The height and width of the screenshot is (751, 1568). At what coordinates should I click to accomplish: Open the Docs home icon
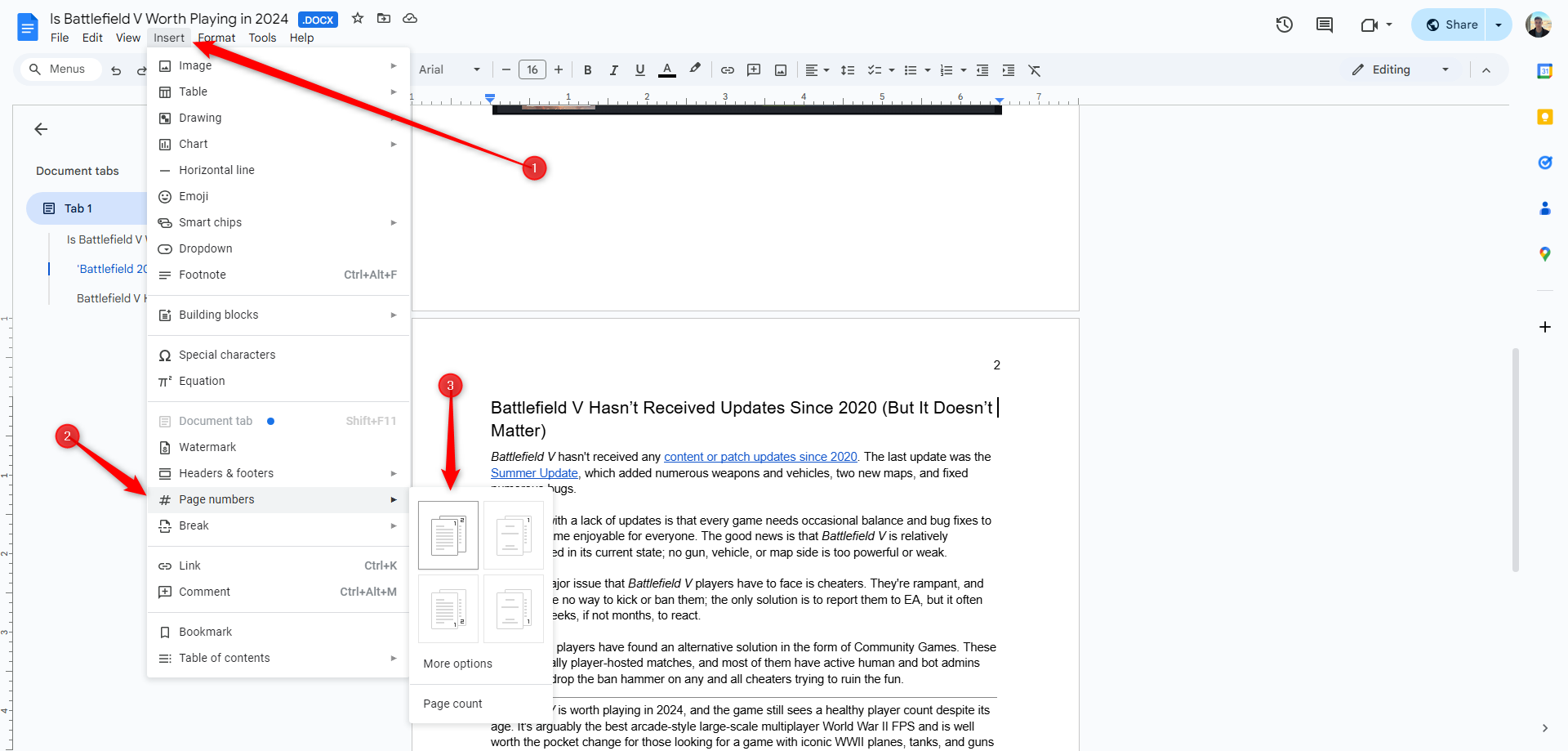point(28,27)
